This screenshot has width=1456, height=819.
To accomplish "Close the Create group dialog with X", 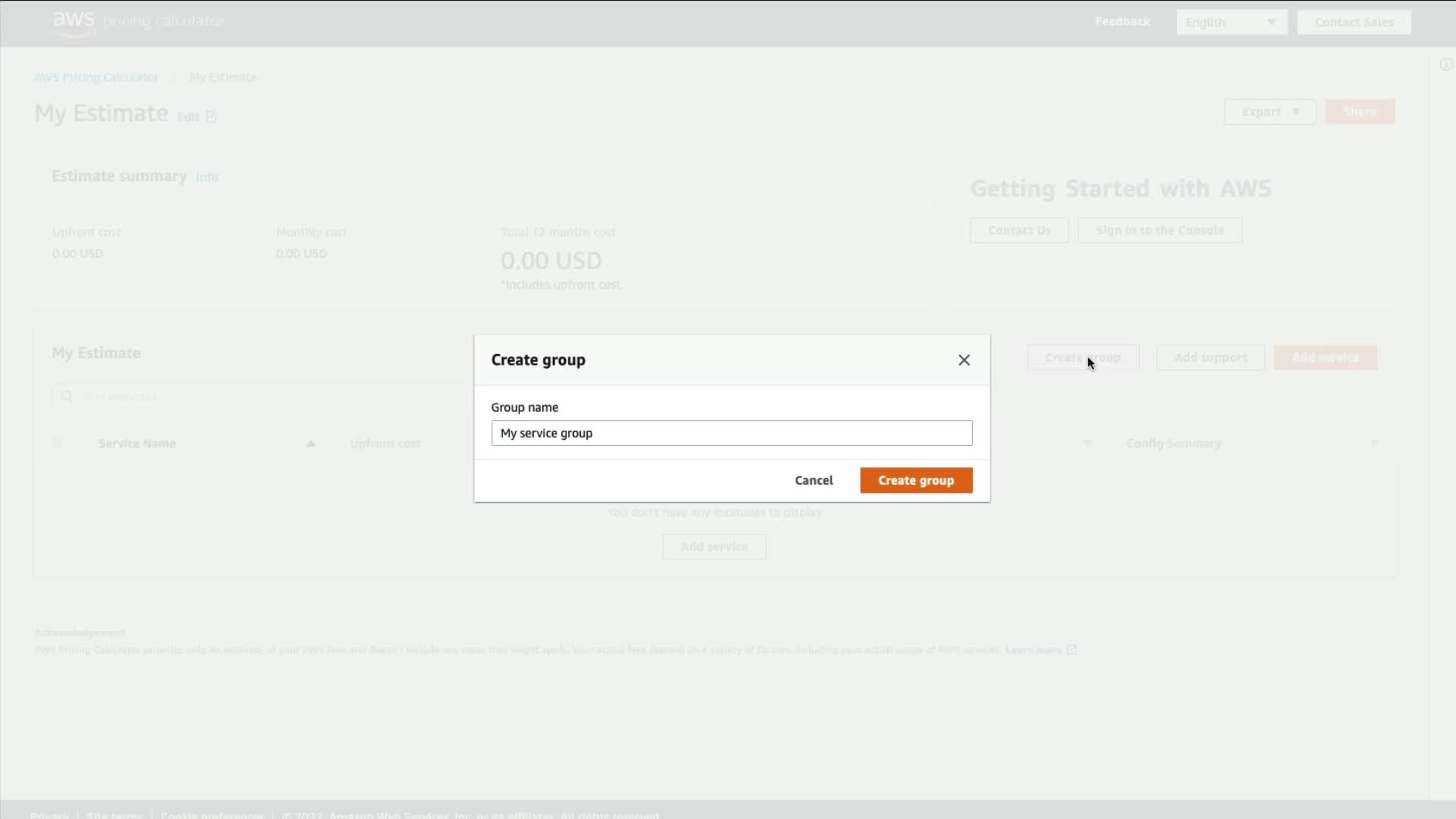I will tap(964, 360).
